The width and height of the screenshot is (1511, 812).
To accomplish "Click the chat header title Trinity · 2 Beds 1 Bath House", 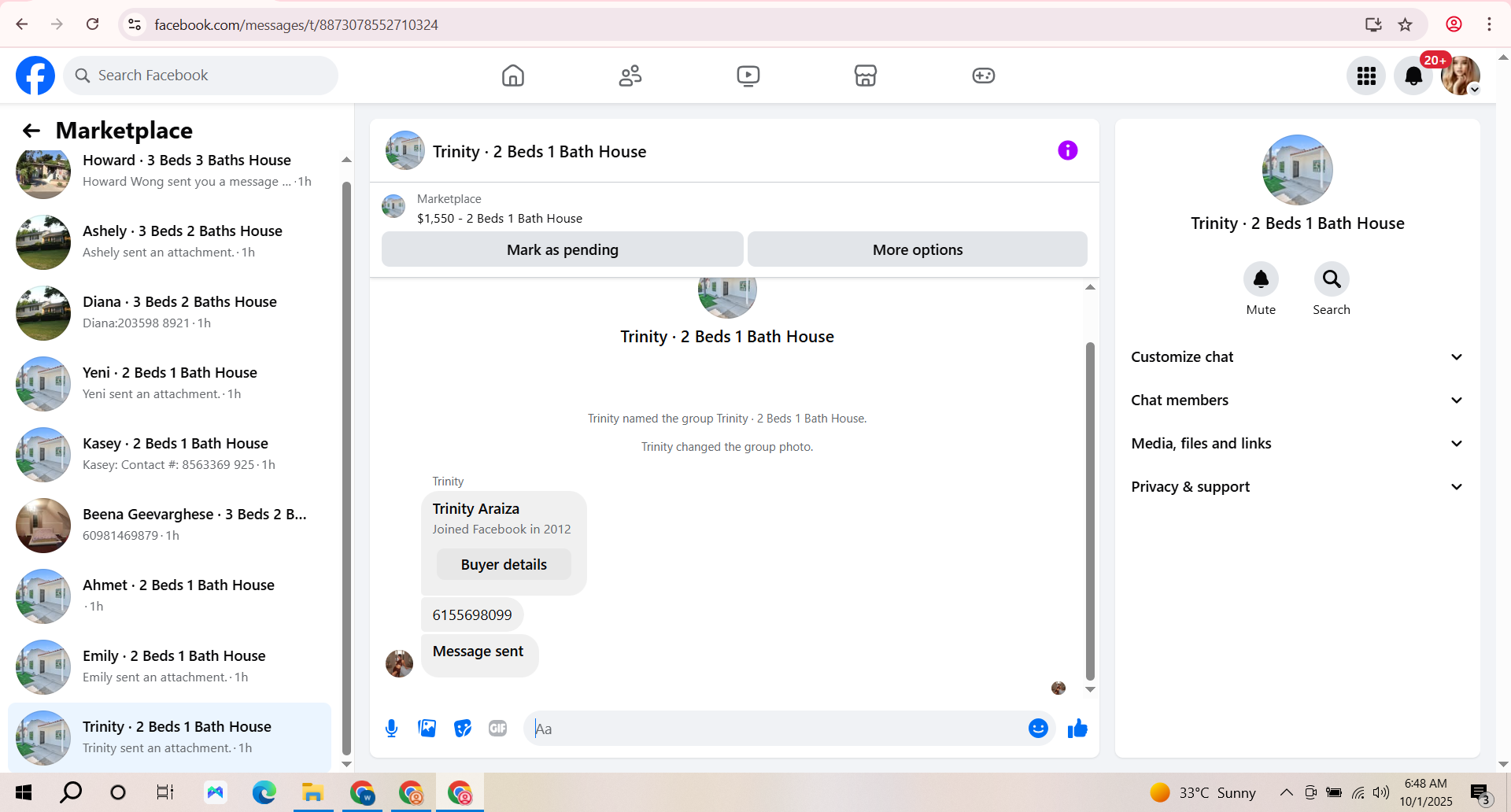I will click(x=539, y=152).
